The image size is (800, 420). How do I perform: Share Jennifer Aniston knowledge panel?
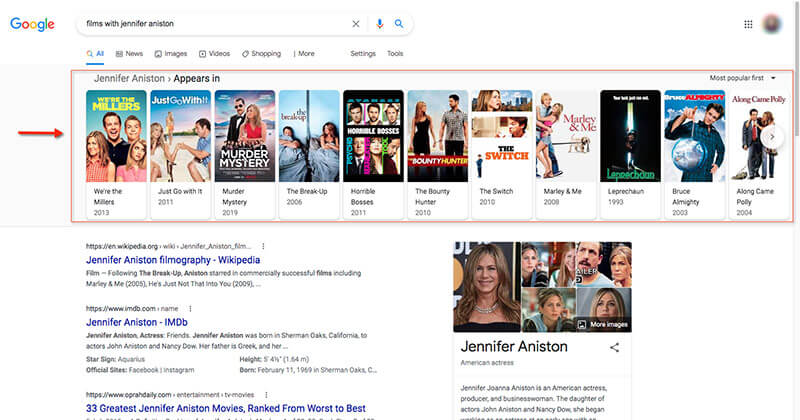(x=614, y=348)
